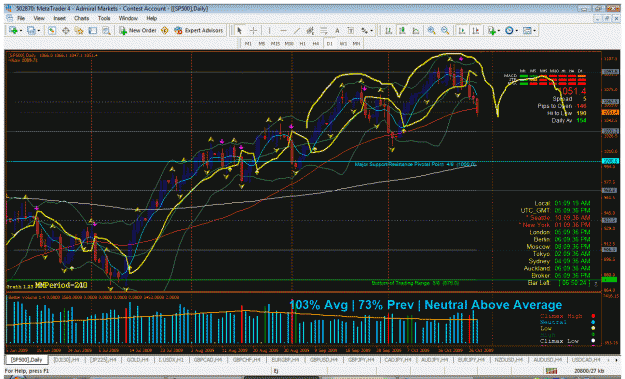
Task: Switch to the [DJI30],H4 chart tab
Action: click(x=67, y=360)
